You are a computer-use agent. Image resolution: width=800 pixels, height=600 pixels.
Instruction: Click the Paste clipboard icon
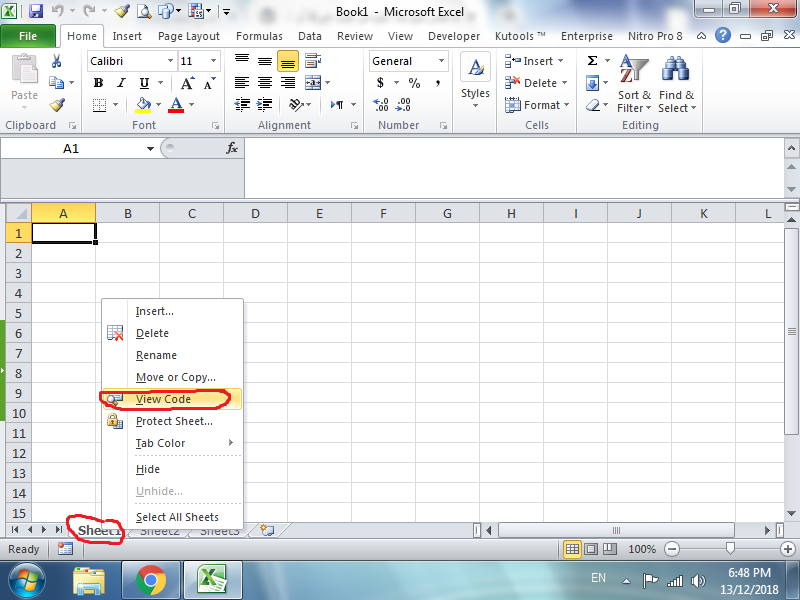coord(24,69)
